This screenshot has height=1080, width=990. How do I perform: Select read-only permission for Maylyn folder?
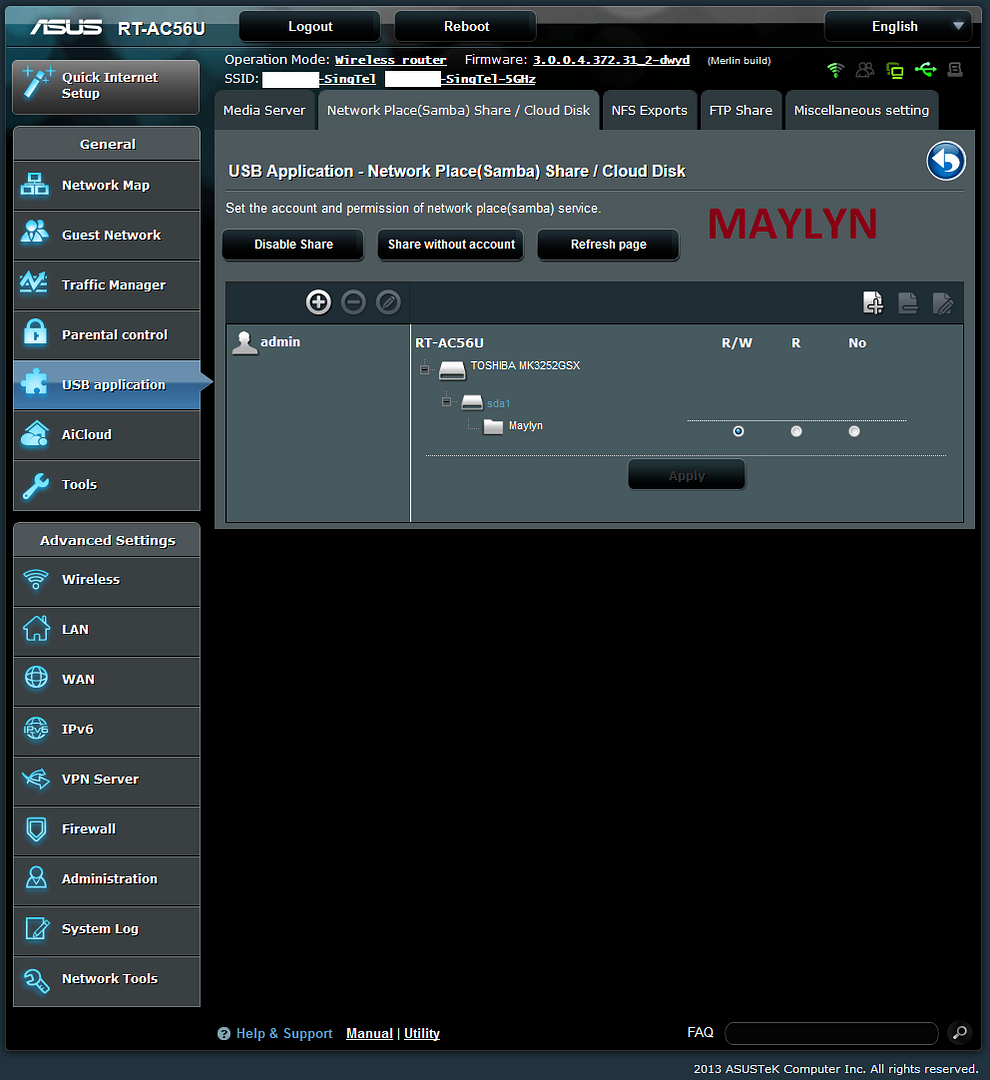pos(796,432)
